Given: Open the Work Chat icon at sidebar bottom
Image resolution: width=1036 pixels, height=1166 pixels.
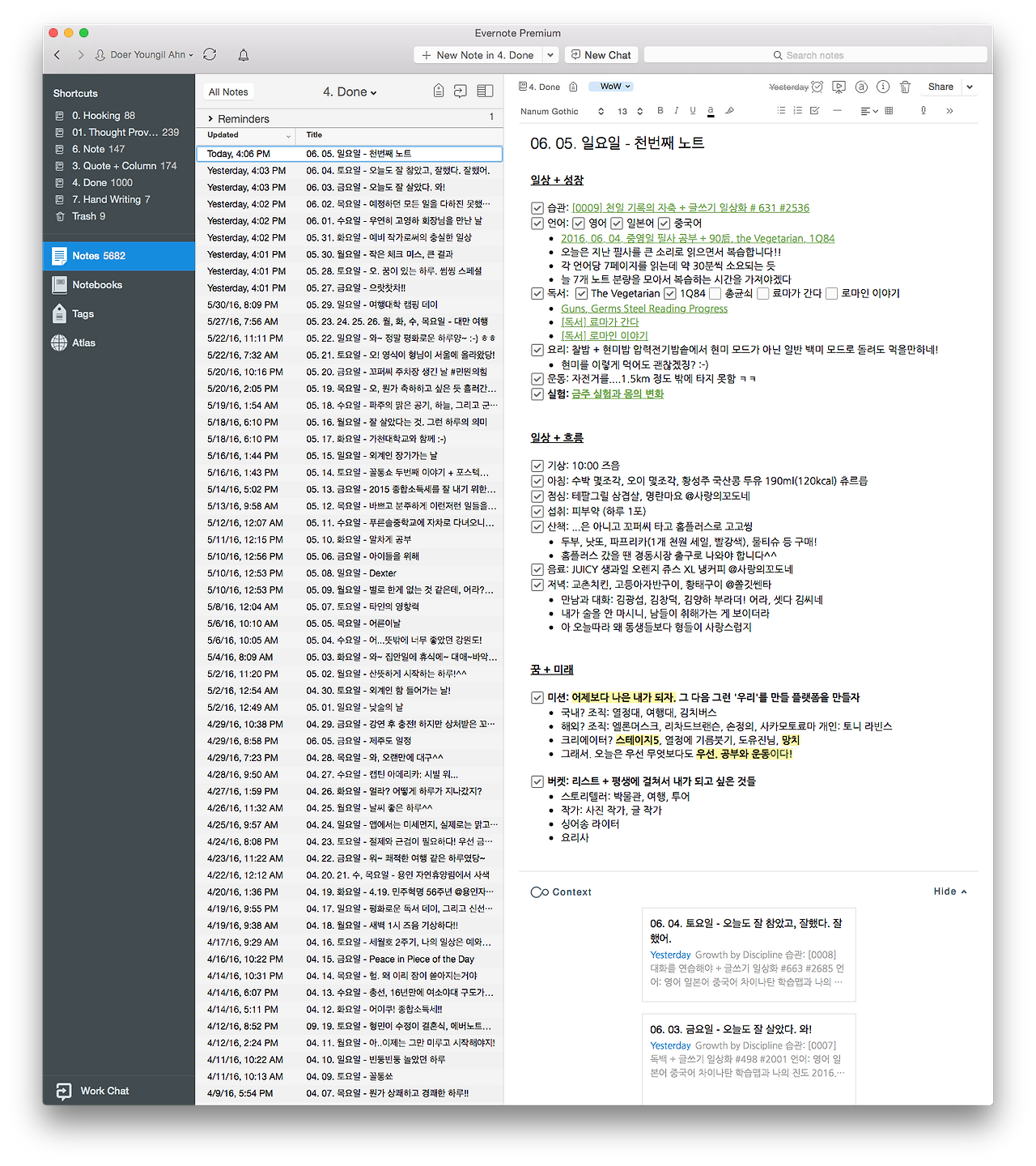Looking at the screenshot, I should click(63, 1092).
